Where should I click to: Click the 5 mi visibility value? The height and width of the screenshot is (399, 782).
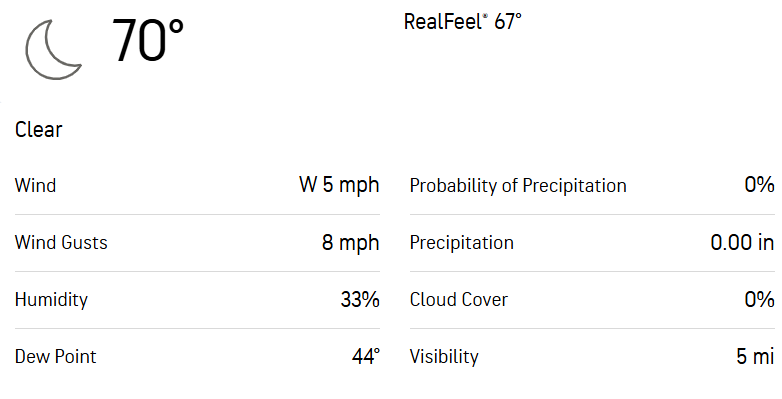click(x=755, y=356)
